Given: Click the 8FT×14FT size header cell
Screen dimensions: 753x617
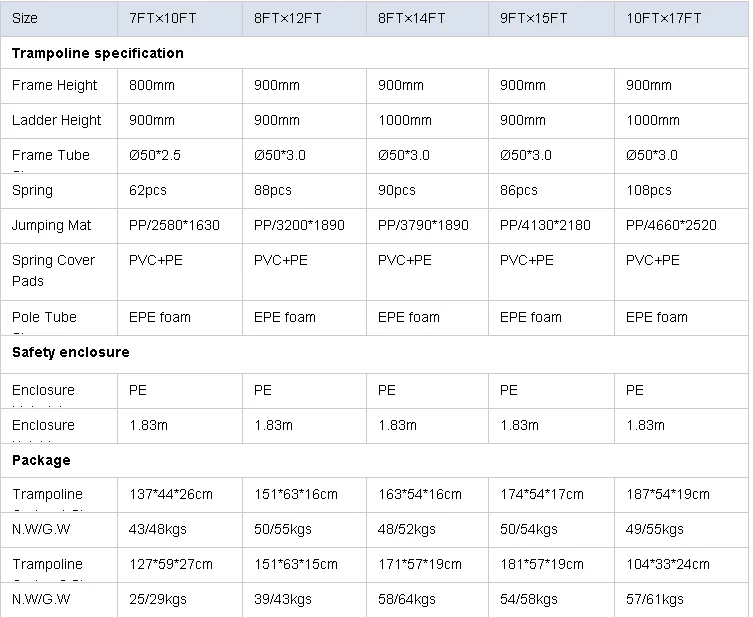Looking at the screenshot, I should point(414,18).
